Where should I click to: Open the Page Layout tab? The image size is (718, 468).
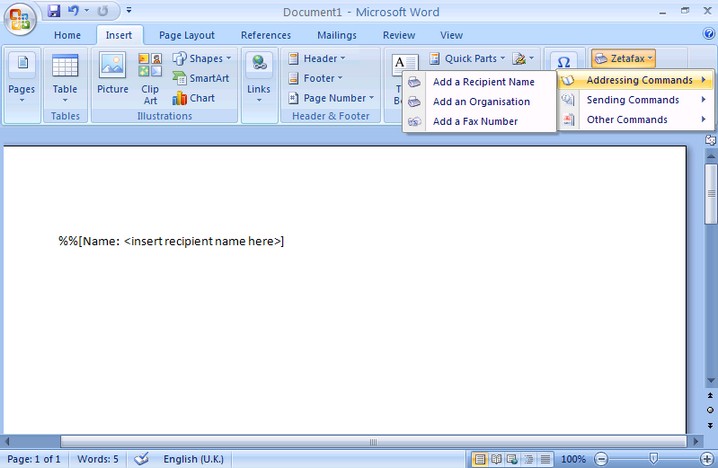click(187, 35)
